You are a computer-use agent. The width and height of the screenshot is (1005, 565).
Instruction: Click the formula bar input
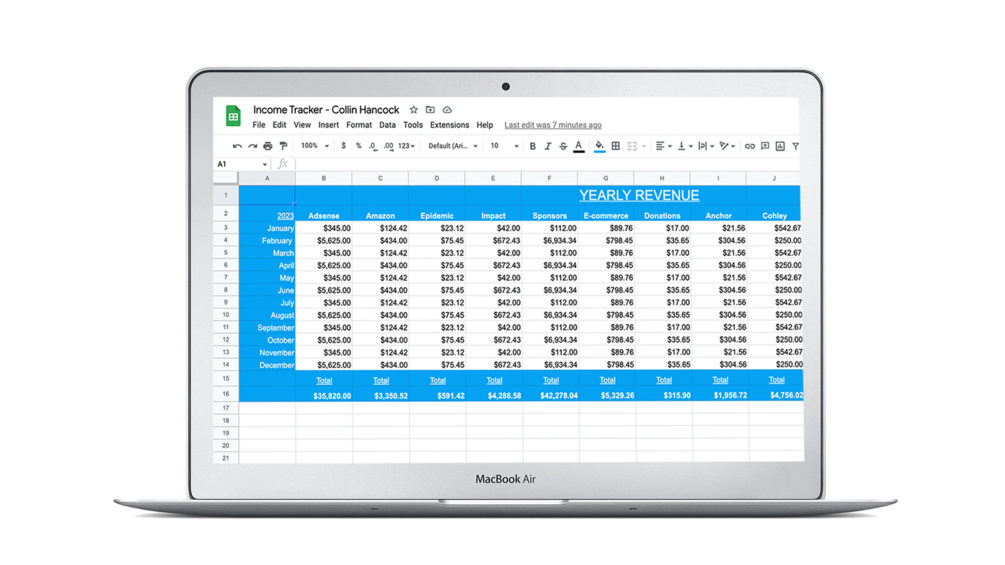pyautogui.click(x=548, y=165)
